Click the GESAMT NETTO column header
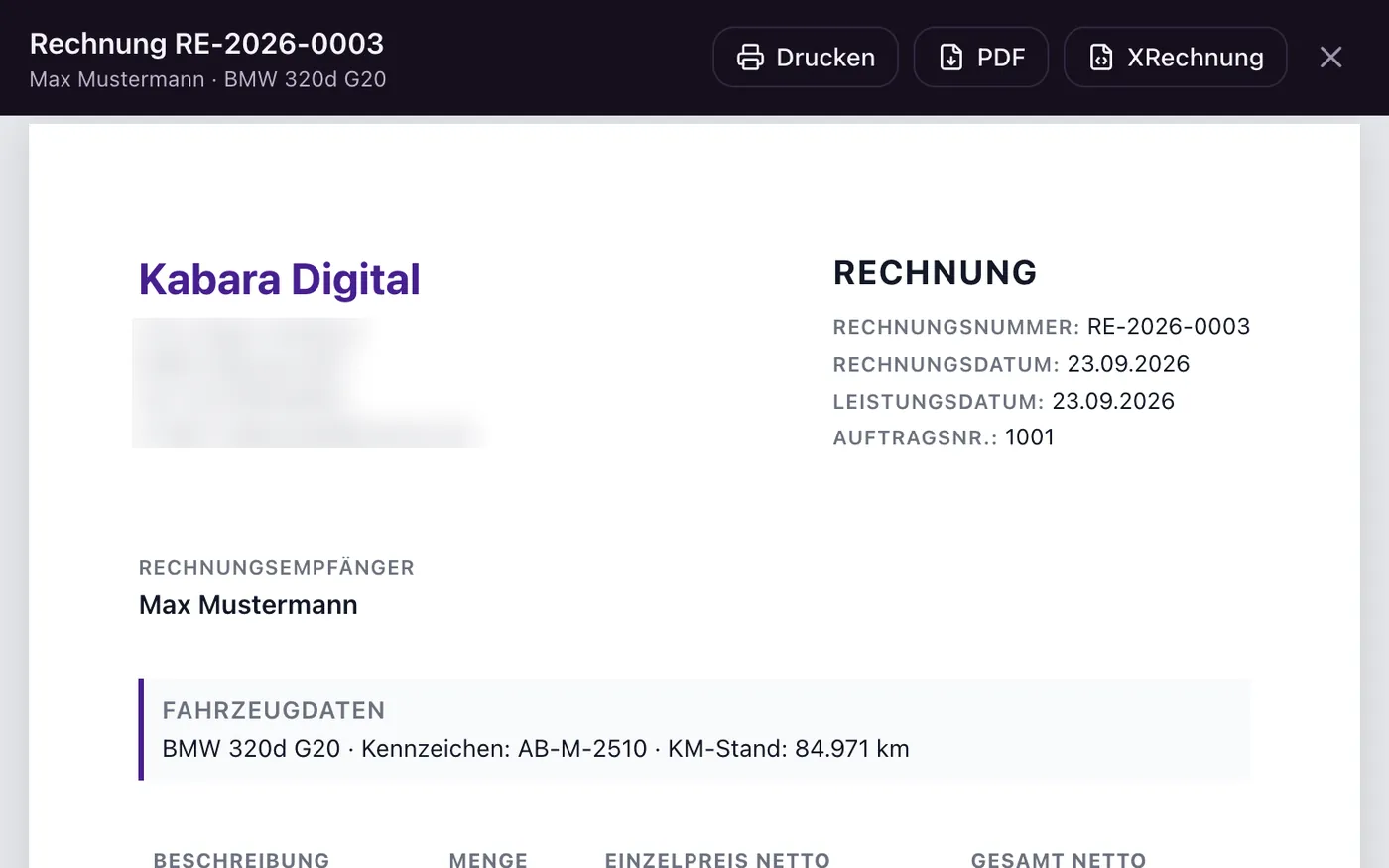The width and height of the screenshot is (1389, 868). click(1059, 859)
